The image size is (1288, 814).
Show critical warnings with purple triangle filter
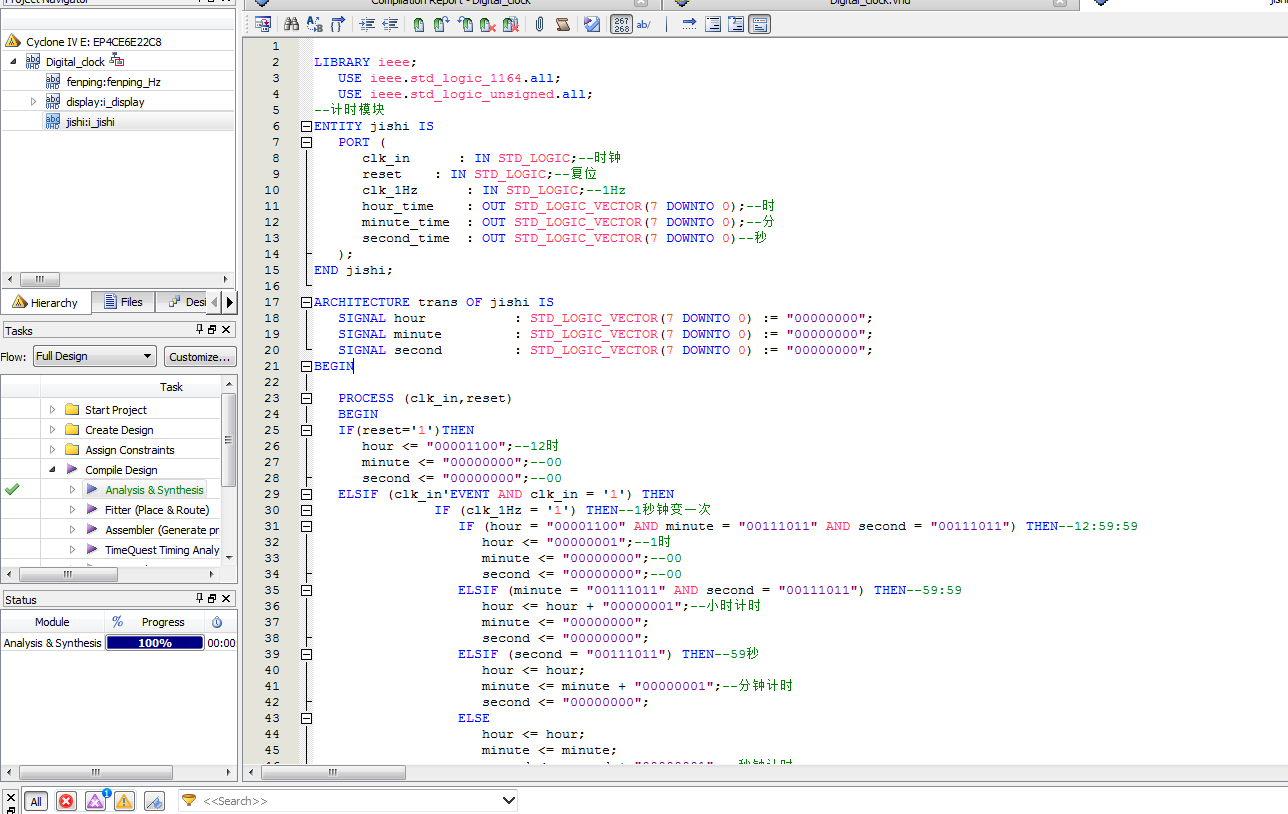95,801
